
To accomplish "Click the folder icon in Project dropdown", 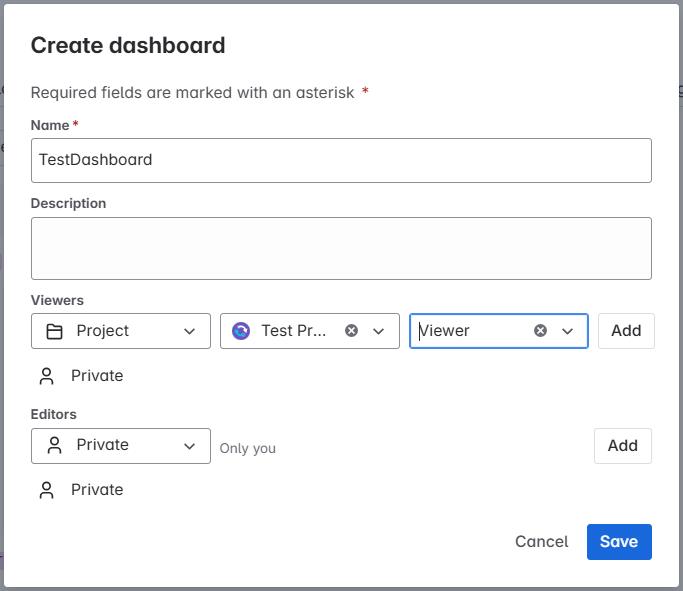I will 54,331.
